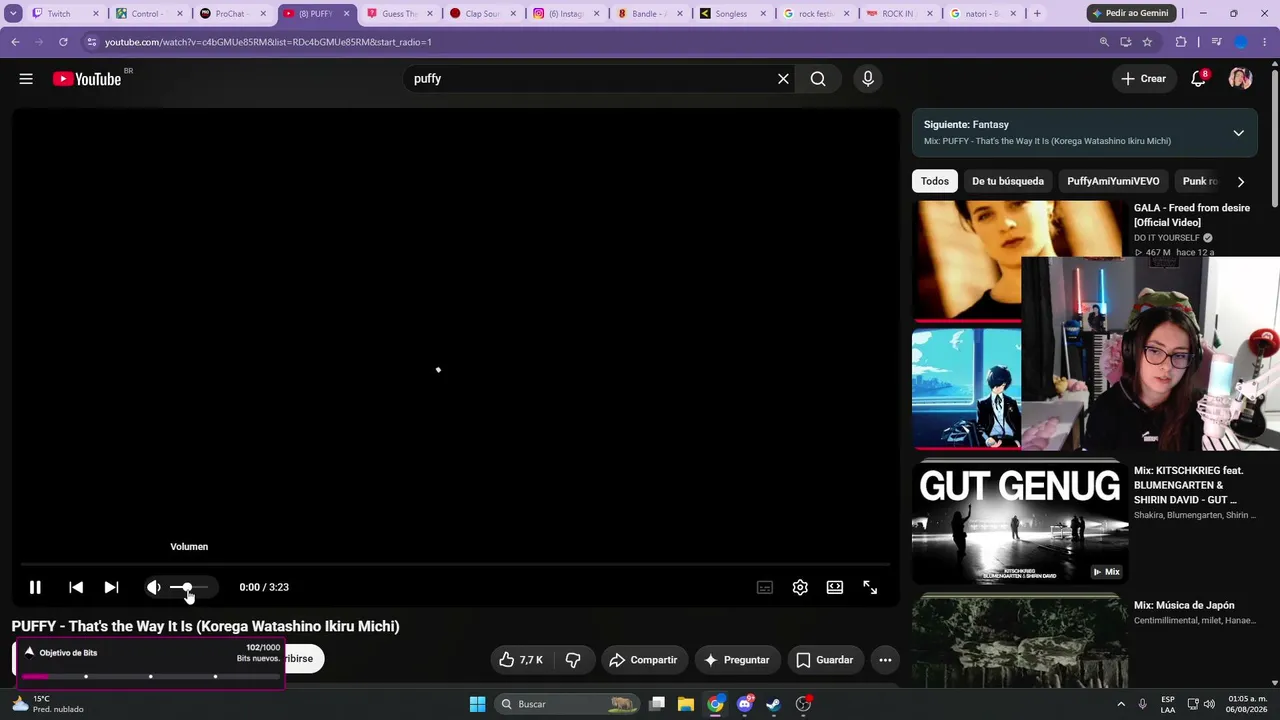The image size is (1280, 720).
Task: Open the more actions ellipsis menu
Action: (x=885, y=660)
